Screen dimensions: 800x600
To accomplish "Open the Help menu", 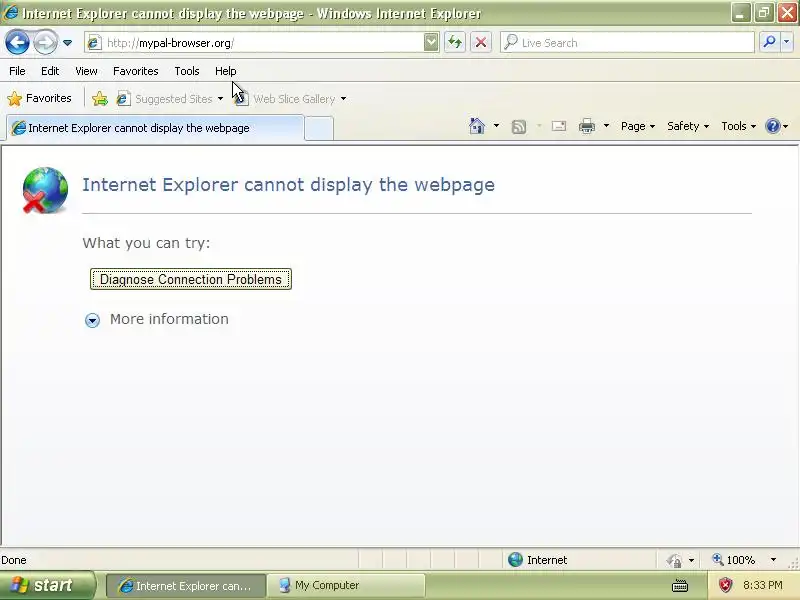I will pos(226,71).
